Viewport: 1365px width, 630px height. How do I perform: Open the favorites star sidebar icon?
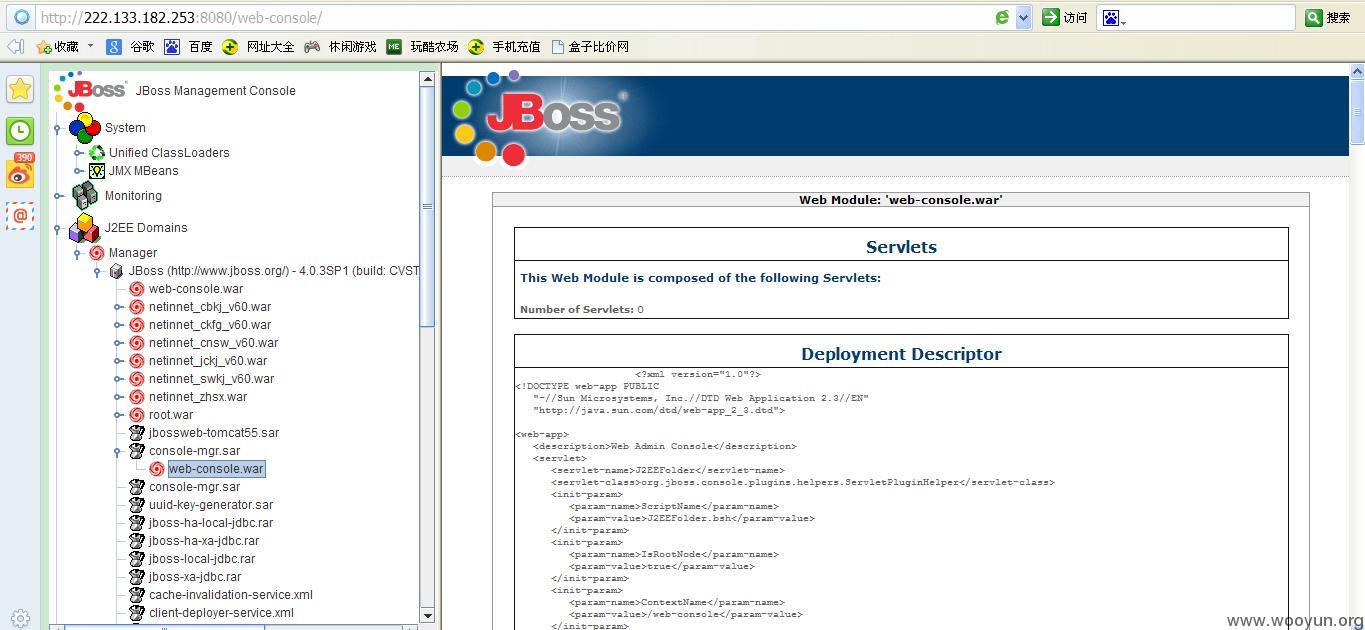pyautogui.click(x=20, y=89)
